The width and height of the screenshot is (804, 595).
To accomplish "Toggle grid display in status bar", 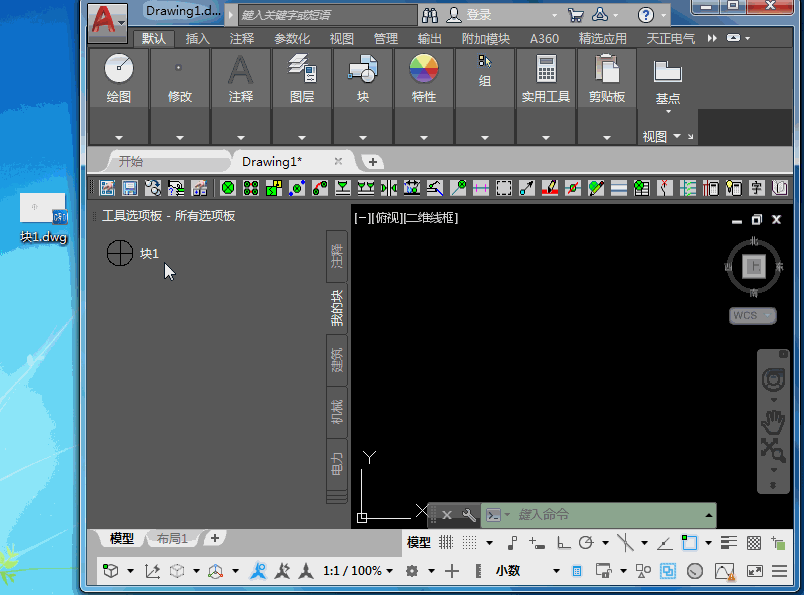I will 446,542.
